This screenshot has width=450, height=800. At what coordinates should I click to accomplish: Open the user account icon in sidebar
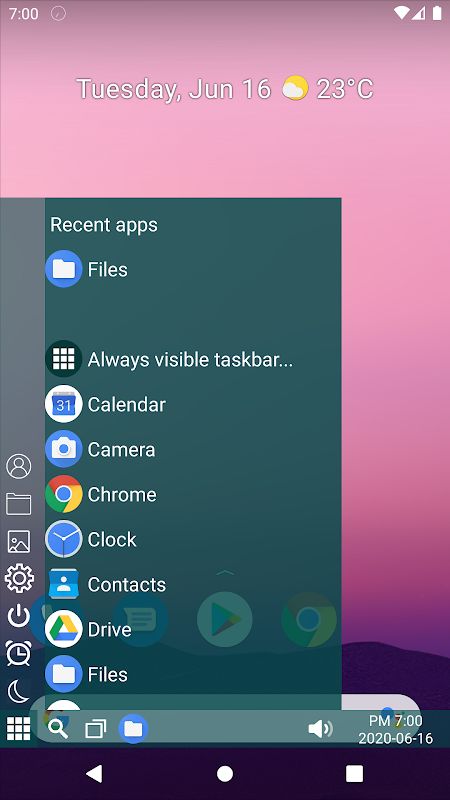point(19,466)
